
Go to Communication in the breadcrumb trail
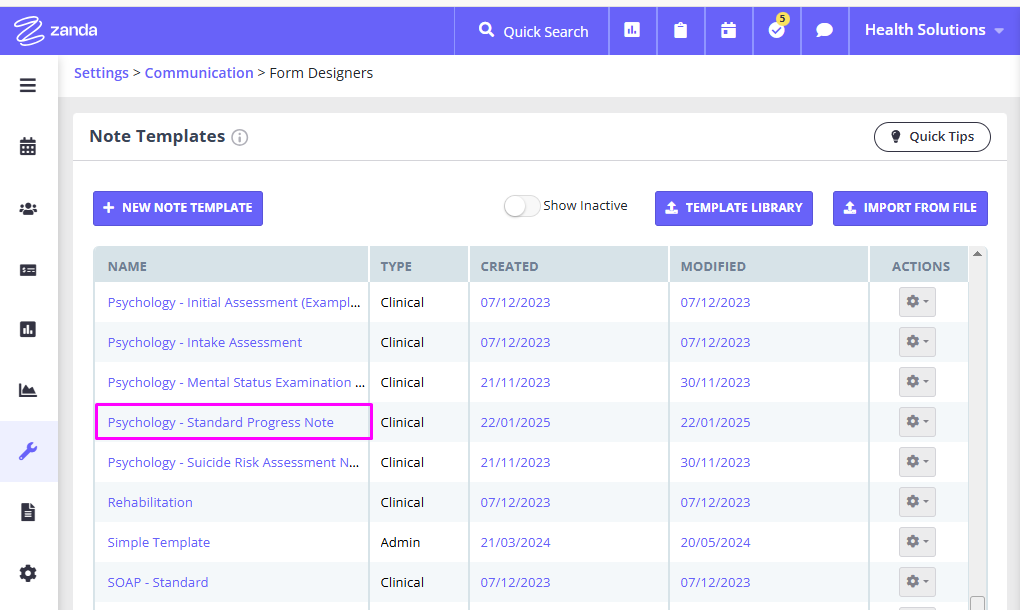click(x=199, y=72)
